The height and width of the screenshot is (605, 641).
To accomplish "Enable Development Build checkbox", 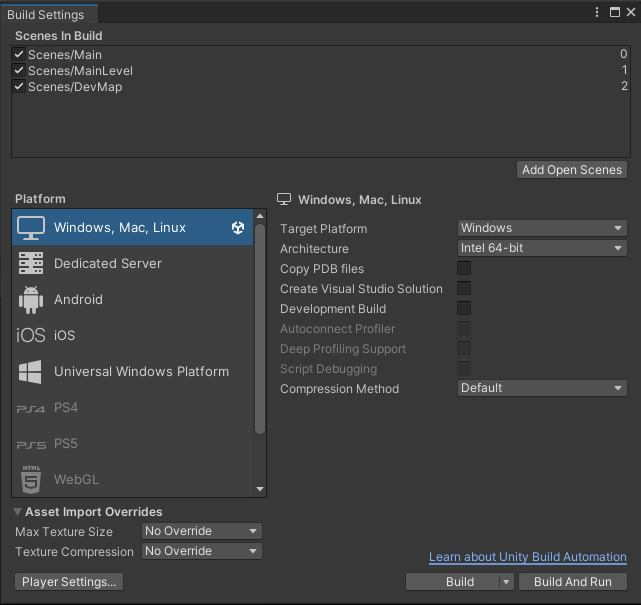I will (x=464, y=308).
